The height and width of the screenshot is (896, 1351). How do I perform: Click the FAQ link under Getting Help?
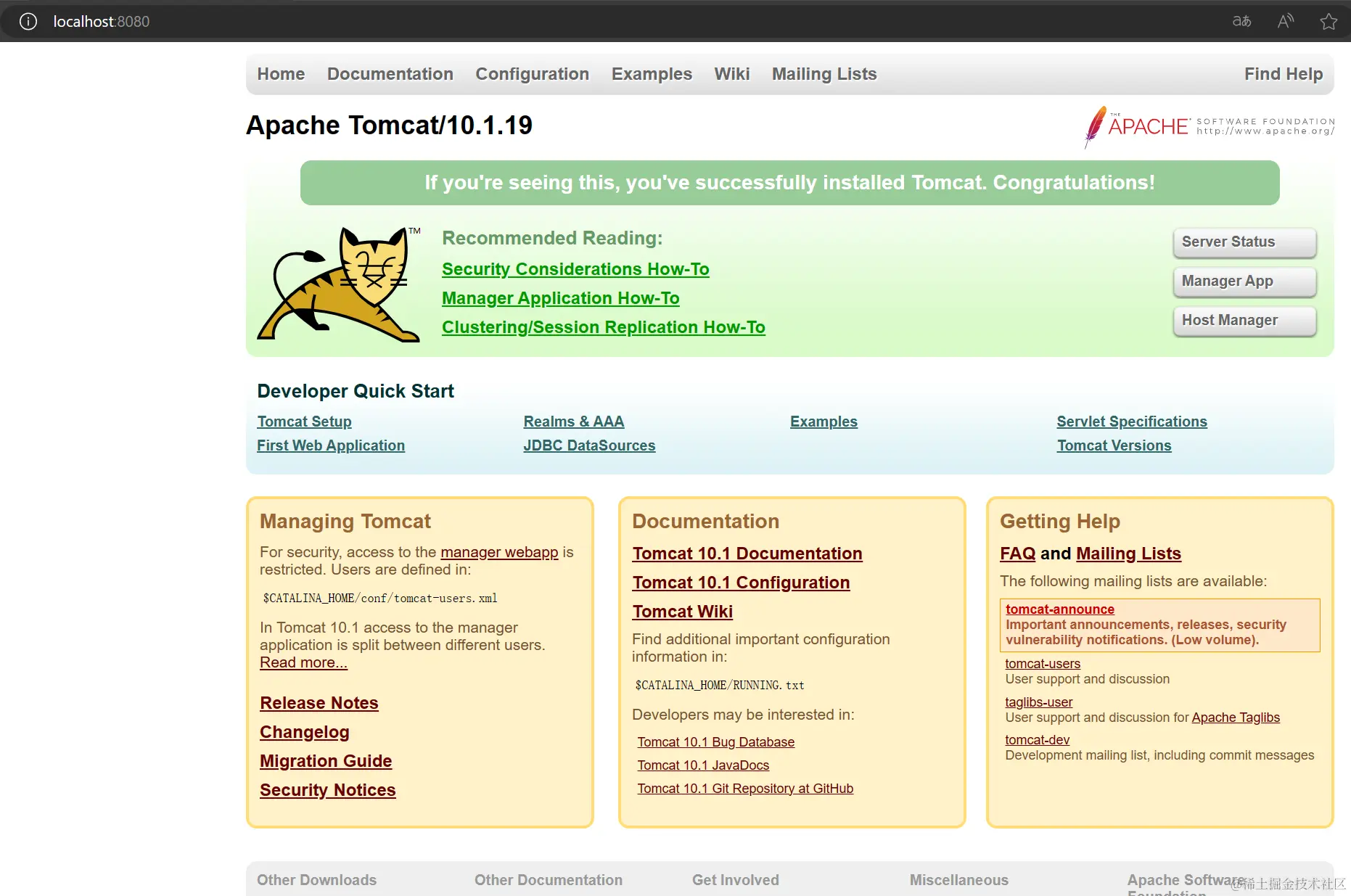coord(1018,554)
